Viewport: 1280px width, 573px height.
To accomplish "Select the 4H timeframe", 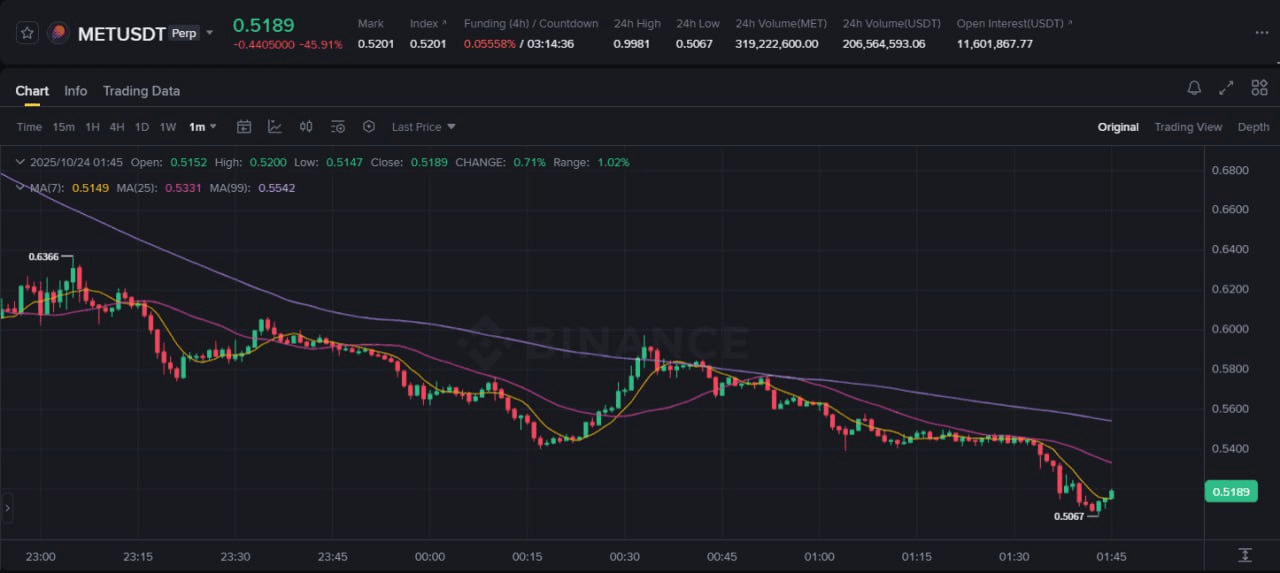I will point(117,127).
